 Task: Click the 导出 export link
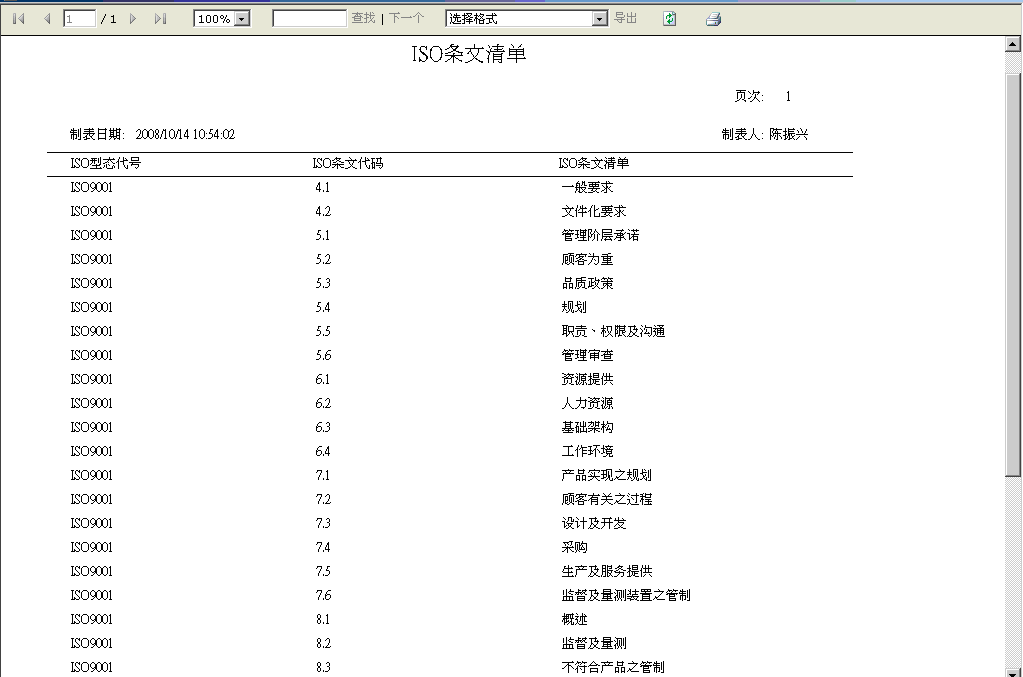coord(625,19)
